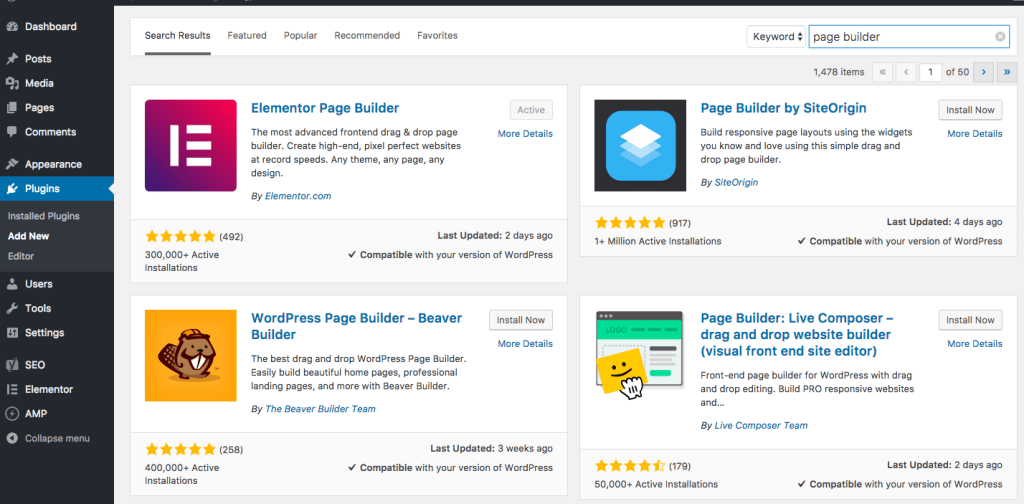Viewport: 1024px width, 504px height.
Task: Click the Pages icon in sidebar
Action: click(x=12, y=108)
